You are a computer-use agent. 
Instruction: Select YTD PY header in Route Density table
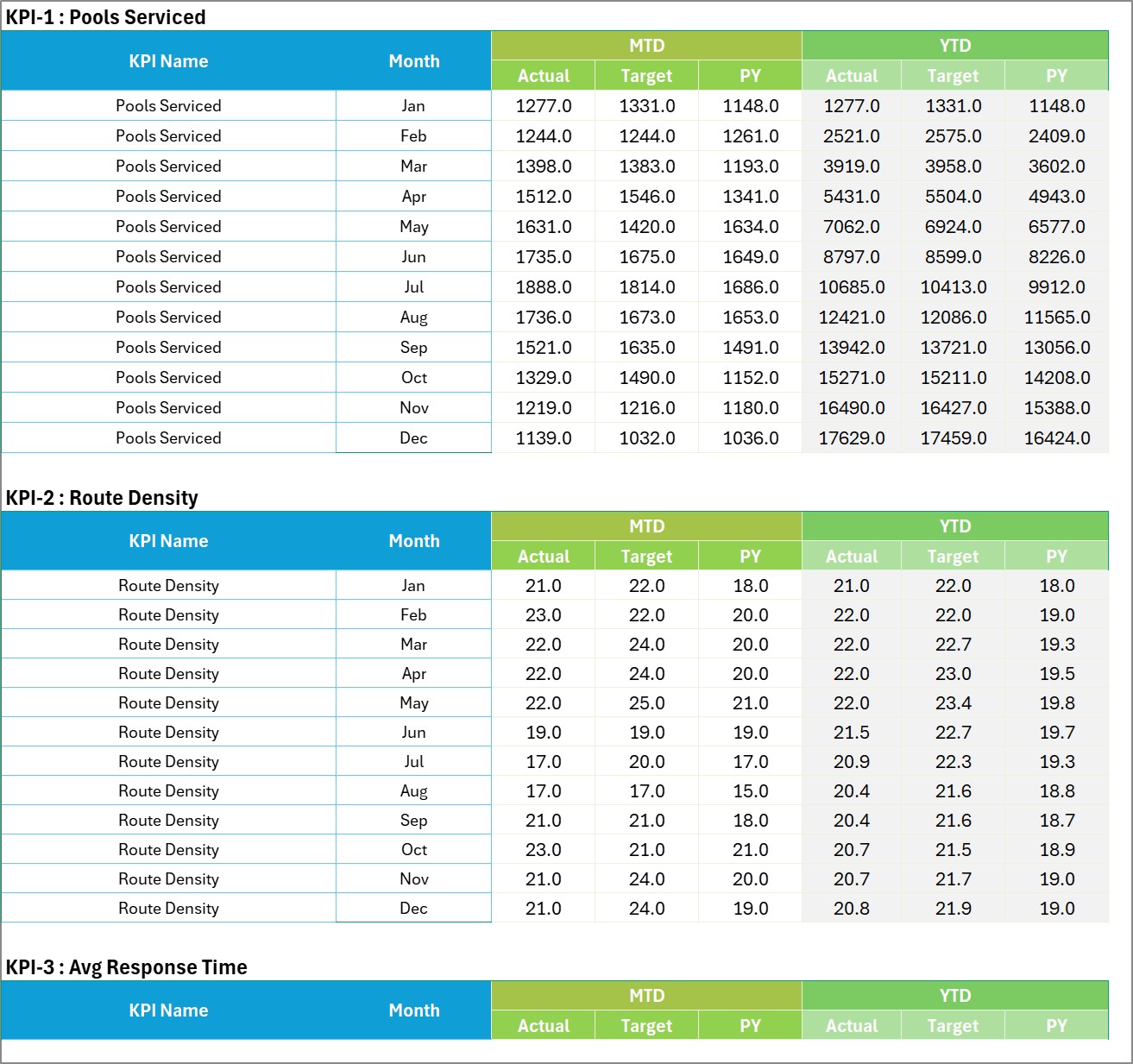1057,557
